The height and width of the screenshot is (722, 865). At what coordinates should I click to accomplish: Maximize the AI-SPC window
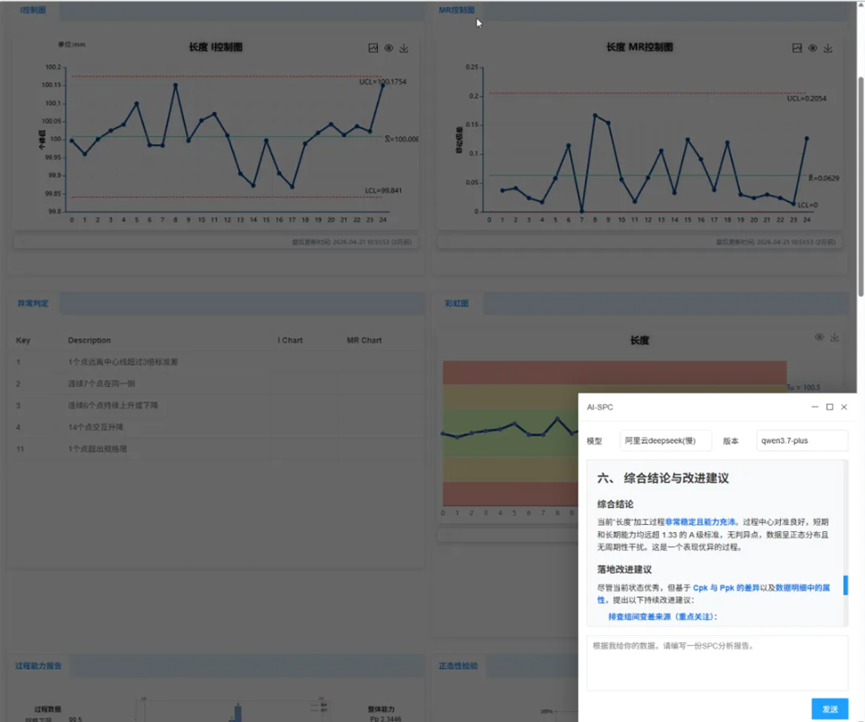pyautogui.click(x=829, y=407)
